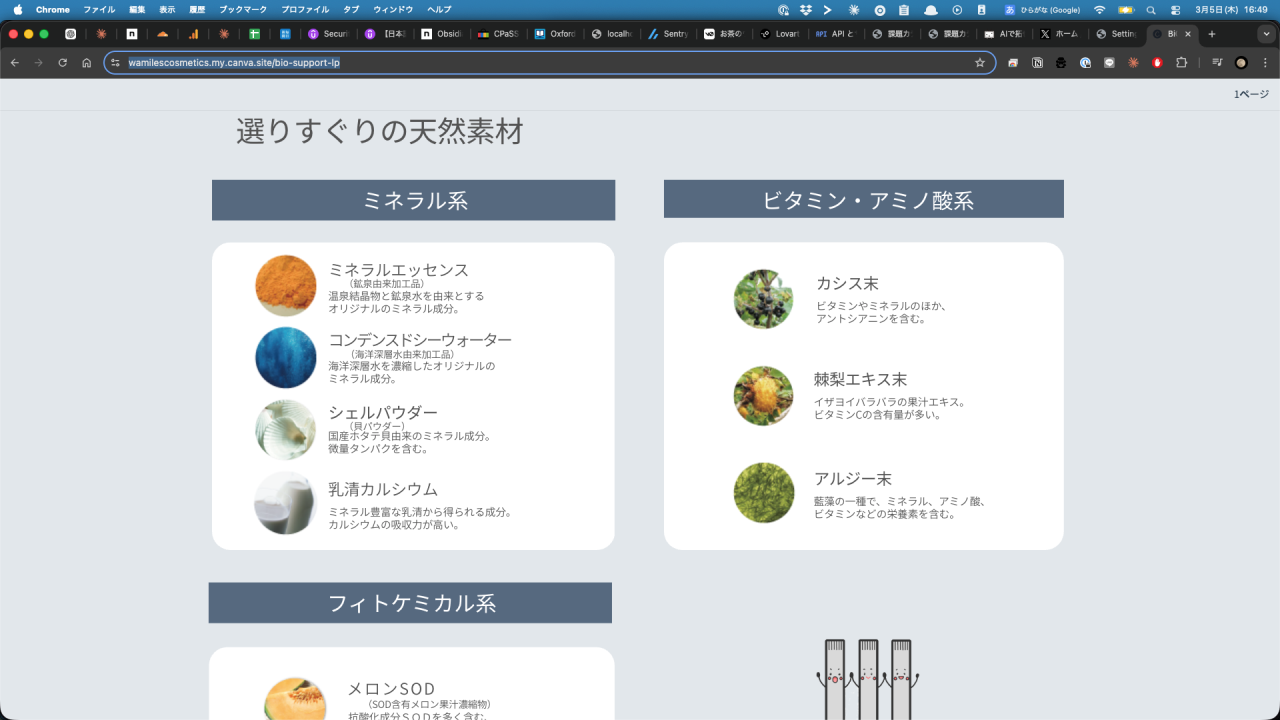
Task: Open the Notion Web Clipper extension
Action: (x=1037, y=62)
